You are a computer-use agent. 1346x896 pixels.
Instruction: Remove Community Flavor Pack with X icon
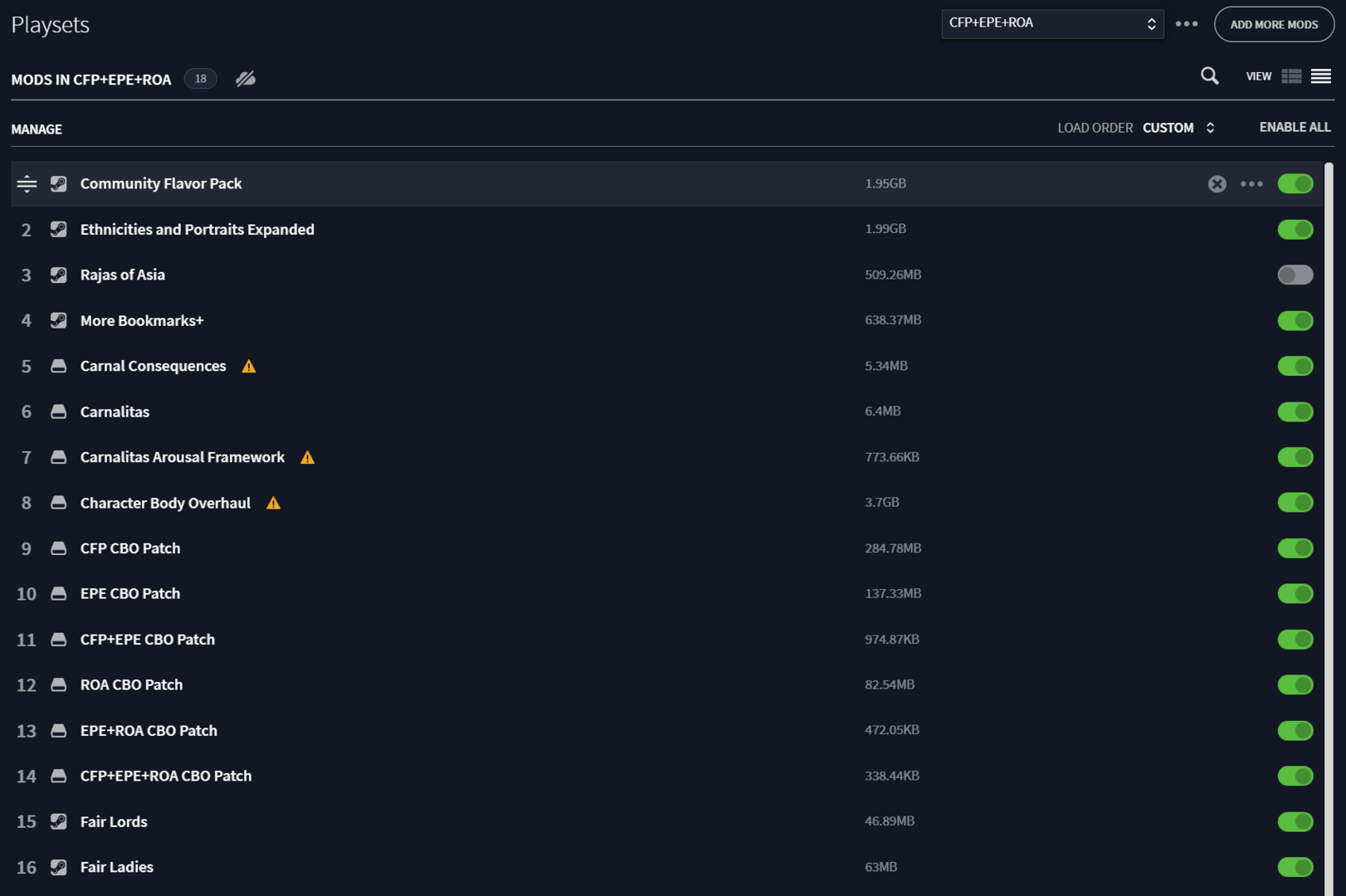1217,184
